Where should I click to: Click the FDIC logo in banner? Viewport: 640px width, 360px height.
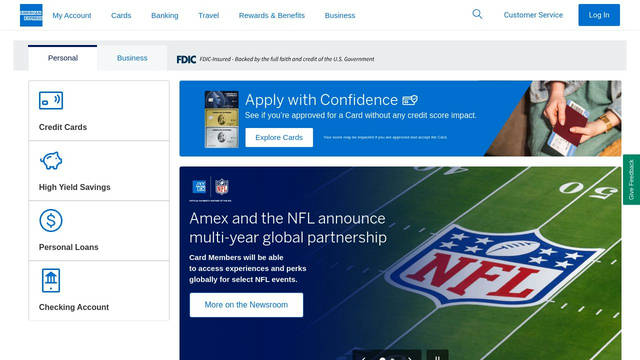pos(186,60)
